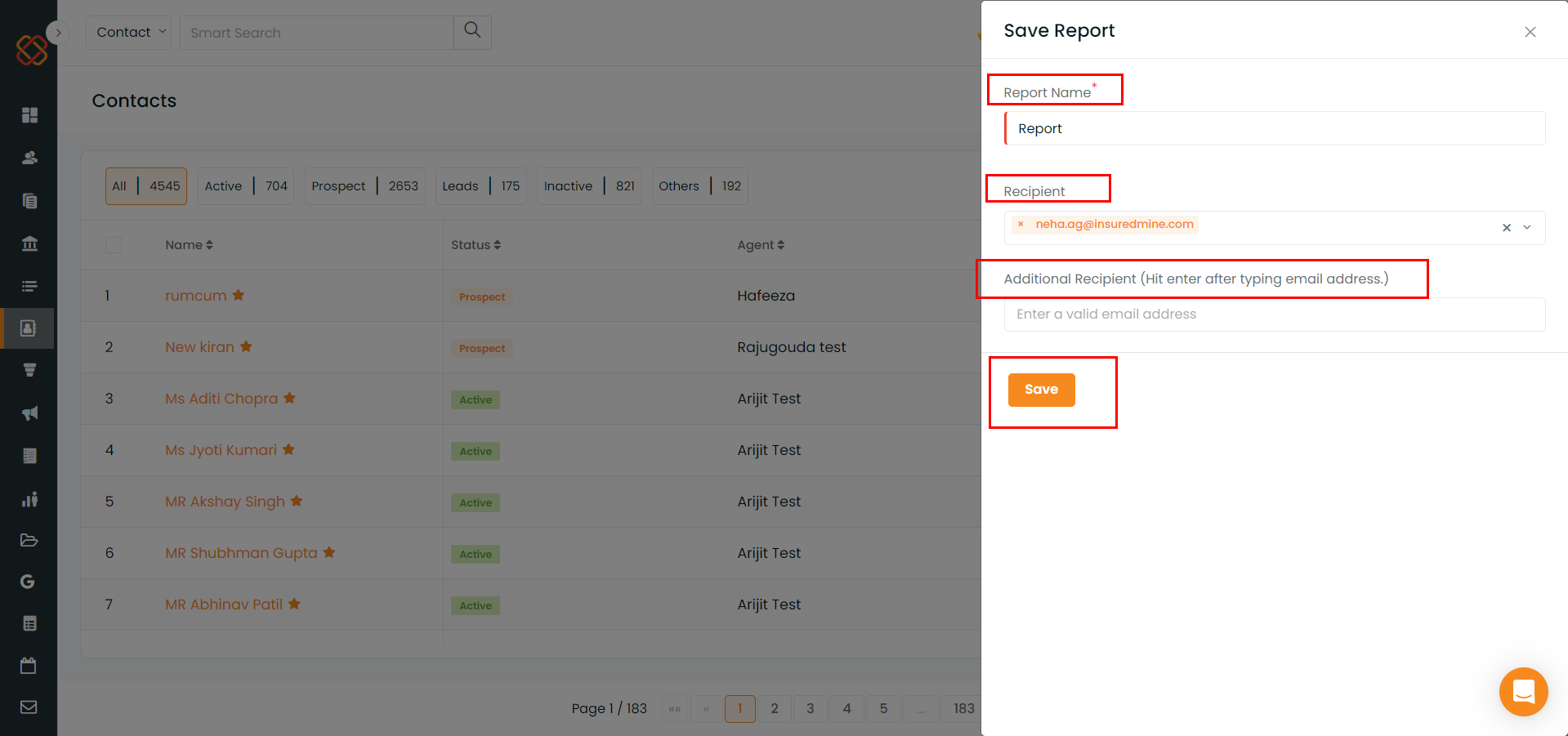1568x736 pixels.
Task: Open the envelope mail icon in sidebar
Action: [29, 707]
